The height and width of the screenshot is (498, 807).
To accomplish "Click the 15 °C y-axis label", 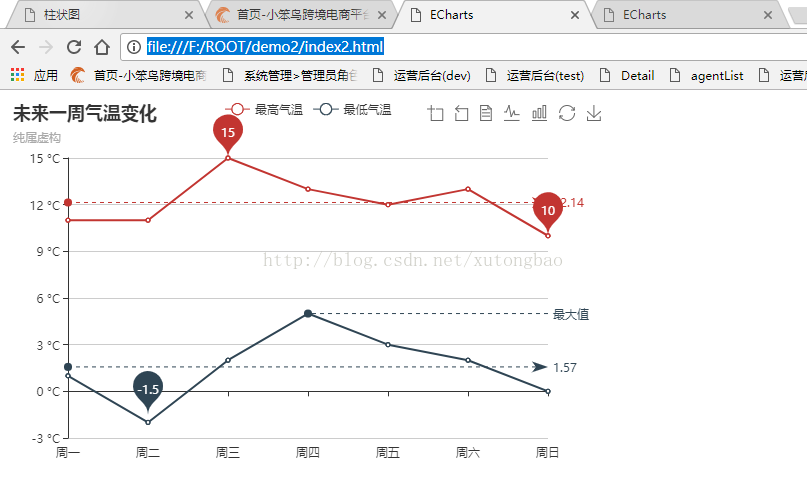I will pyautogui.click(x=45, y=158).
